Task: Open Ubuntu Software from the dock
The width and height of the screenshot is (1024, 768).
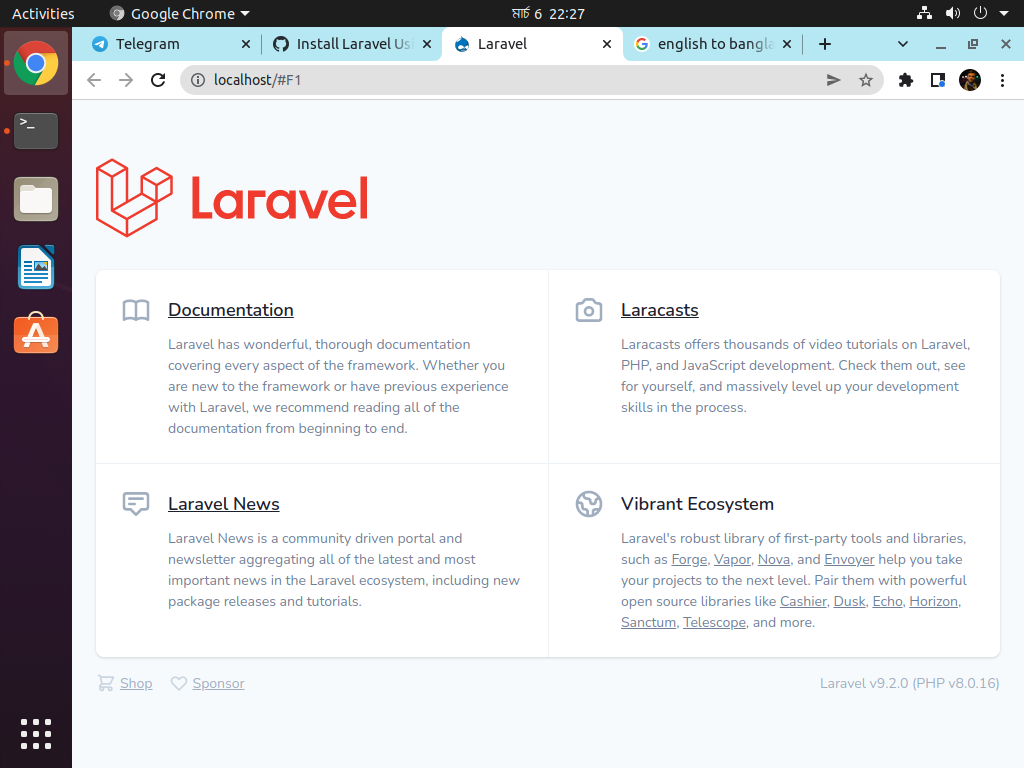Action: [x=36, y=334]
